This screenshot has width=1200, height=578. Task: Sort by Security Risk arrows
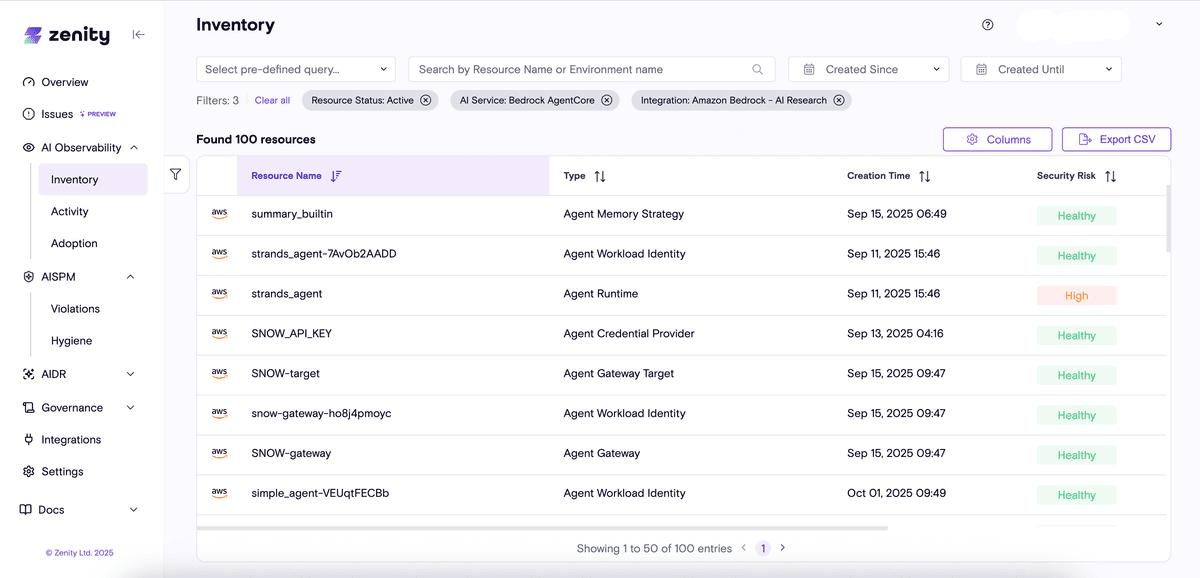click(x=1110, y=176)
